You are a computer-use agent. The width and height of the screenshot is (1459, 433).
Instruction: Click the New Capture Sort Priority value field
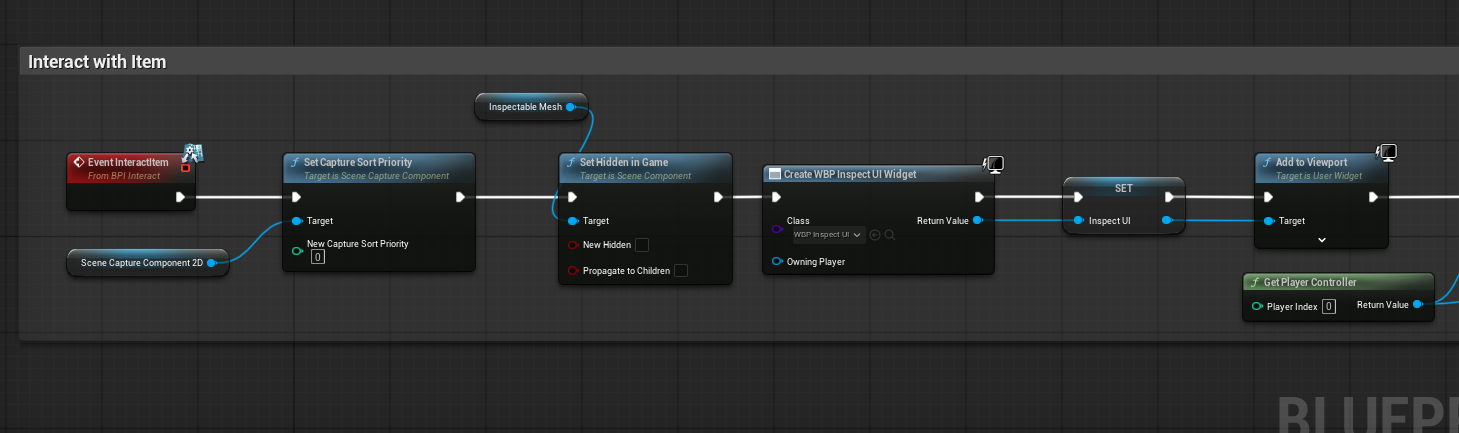pos(317,257)
